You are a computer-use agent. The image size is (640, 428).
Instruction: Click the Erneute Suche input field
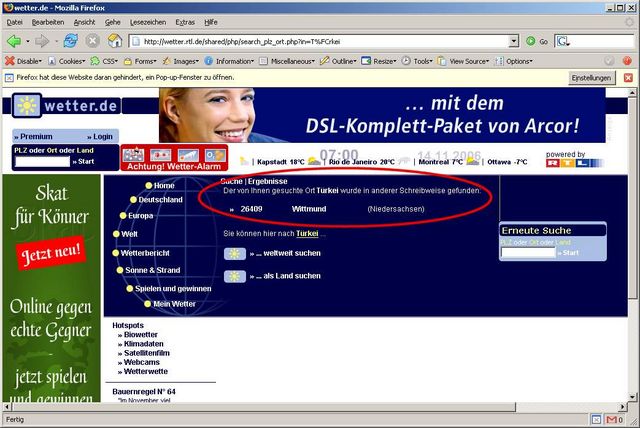(x=529, y=253)
